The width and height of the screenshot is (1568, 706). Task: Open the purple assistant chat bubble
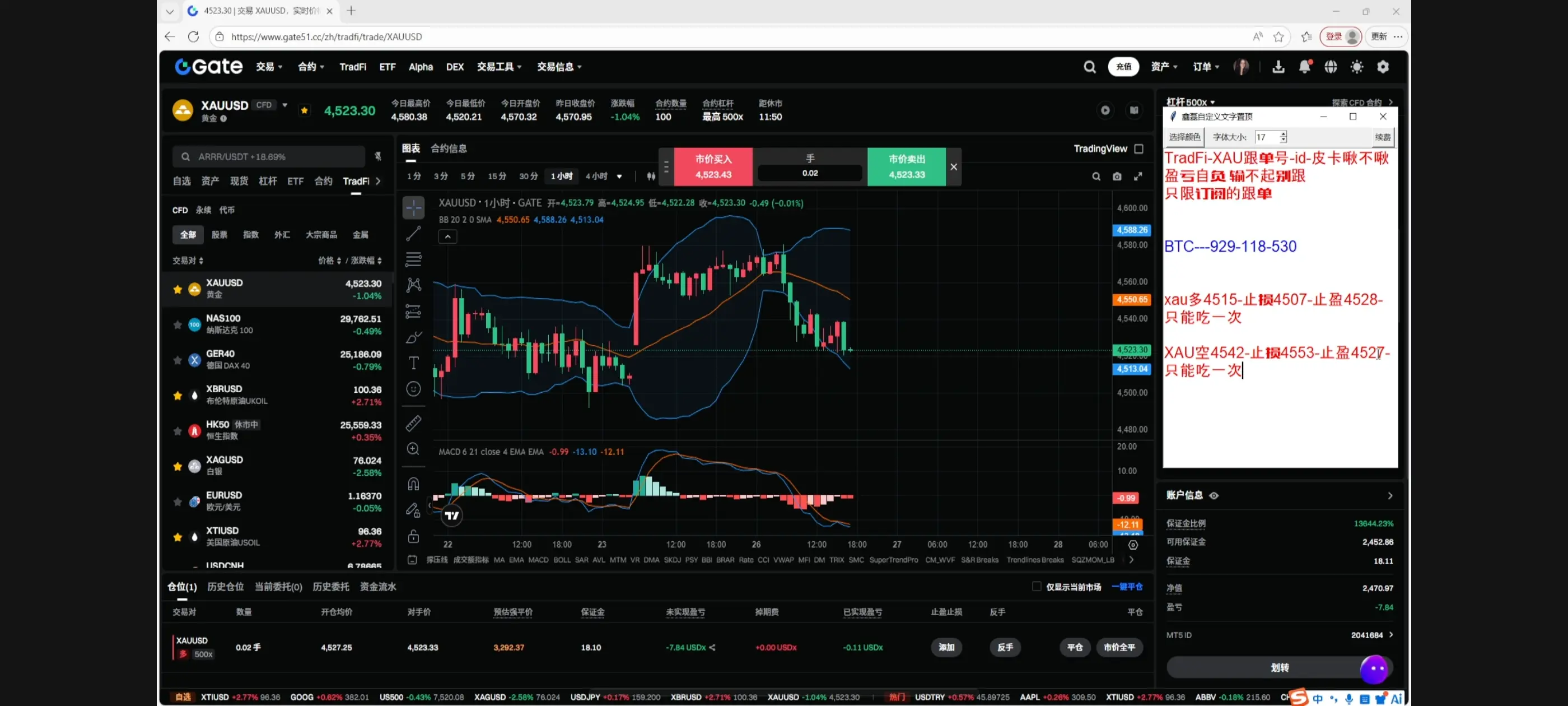click(1374, 668)
